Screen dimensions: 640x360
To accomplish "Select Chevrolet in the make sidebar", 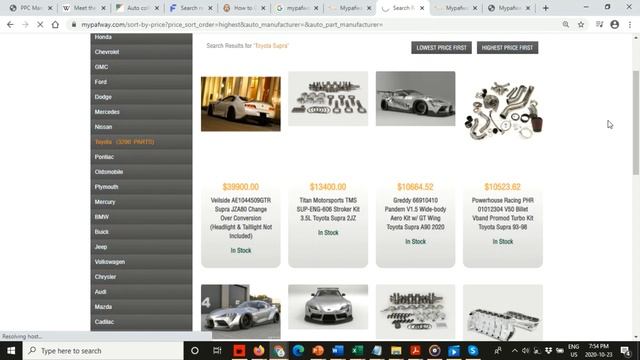I will (141, 52).
